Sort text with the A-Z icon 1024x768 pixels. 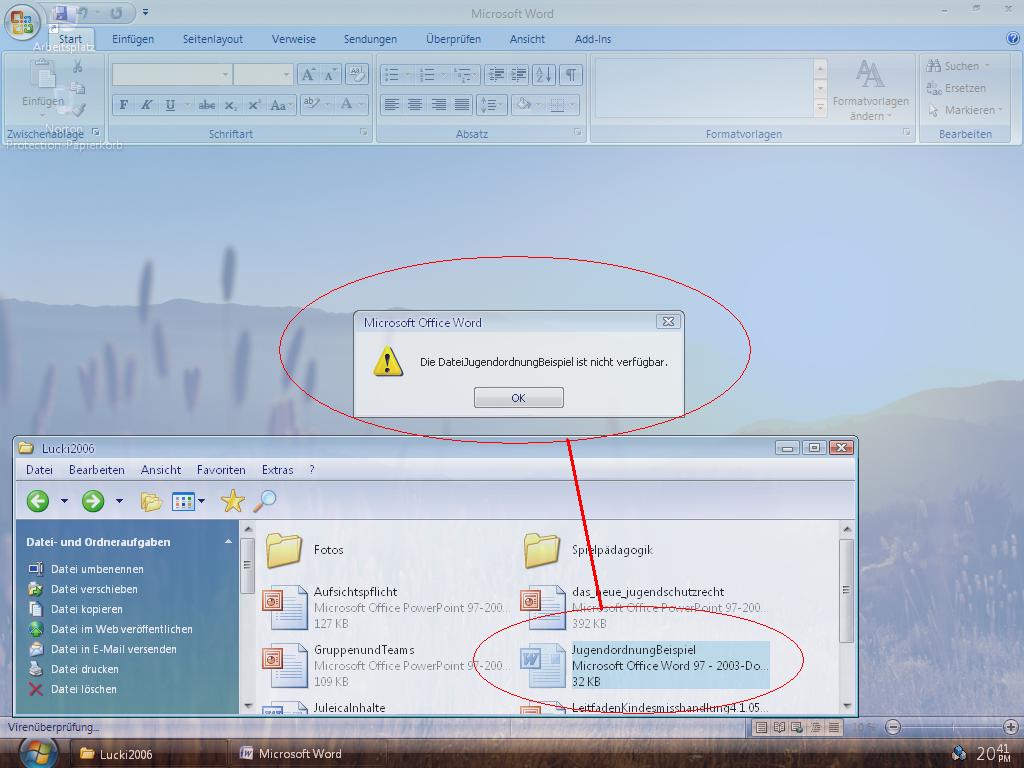543,75
